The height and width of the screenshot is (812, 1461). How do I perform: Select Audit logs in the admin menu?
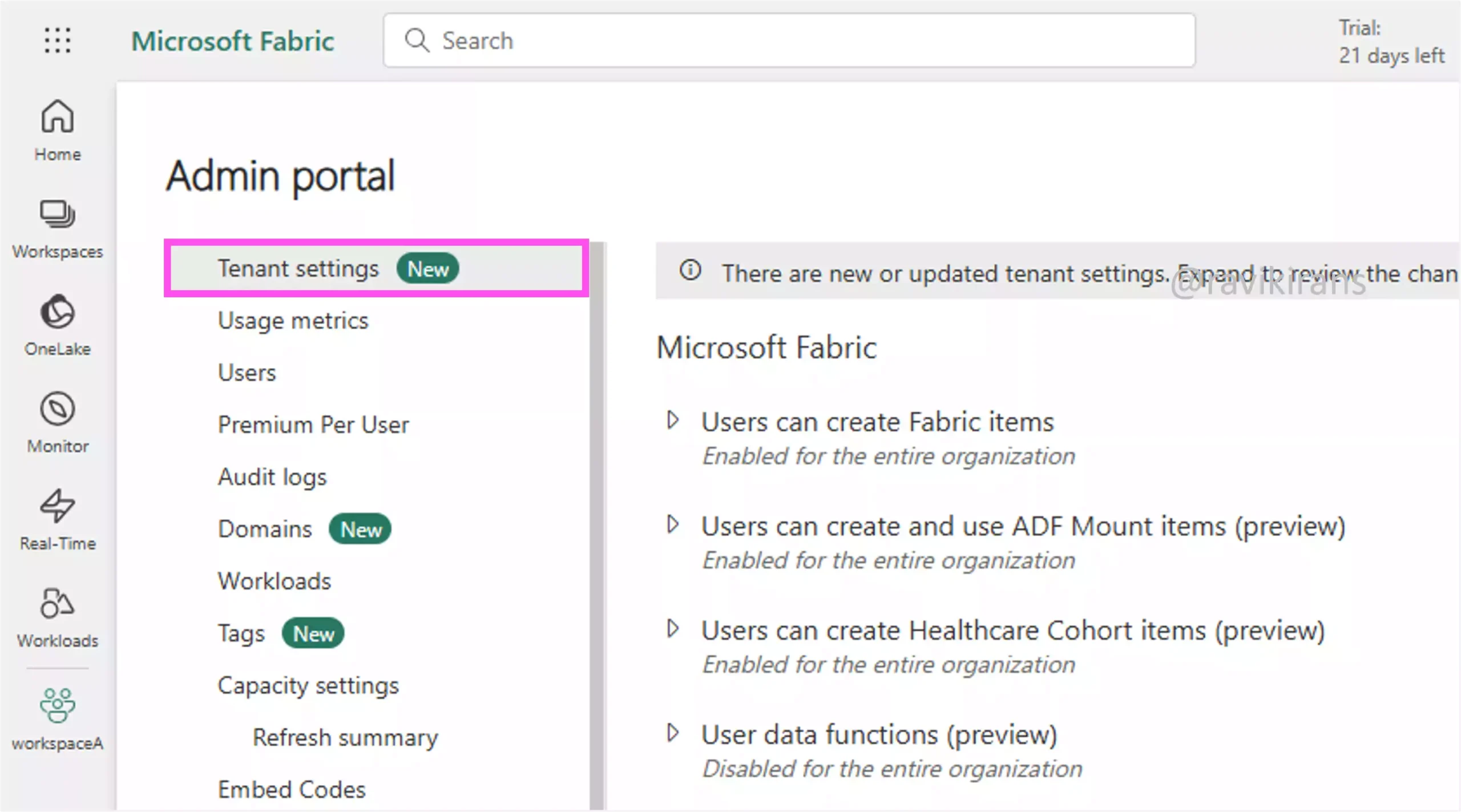pyautogui.click(x=272, y=477)
